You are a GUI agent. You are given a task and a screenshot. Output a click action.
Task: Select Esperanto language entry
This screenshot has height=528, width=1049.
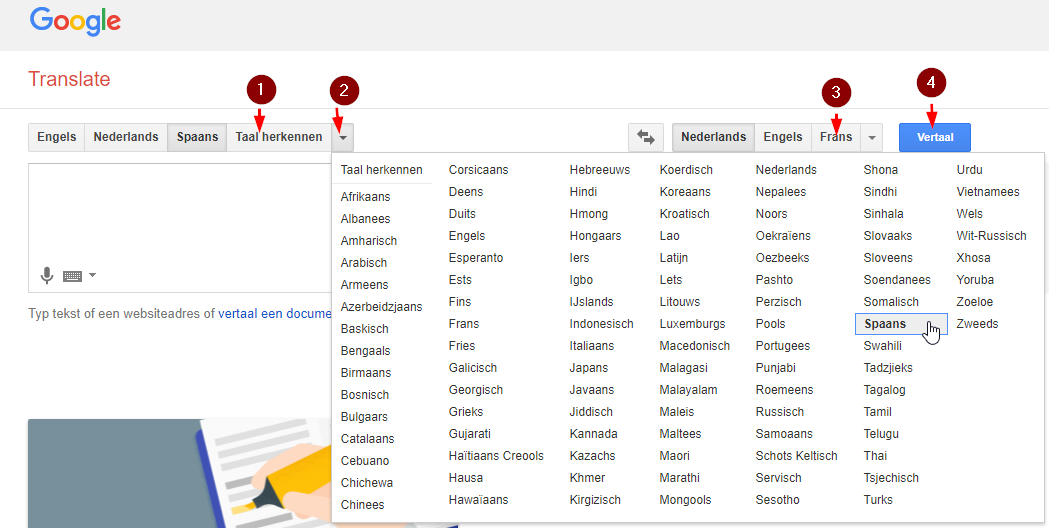pos(476,258)
